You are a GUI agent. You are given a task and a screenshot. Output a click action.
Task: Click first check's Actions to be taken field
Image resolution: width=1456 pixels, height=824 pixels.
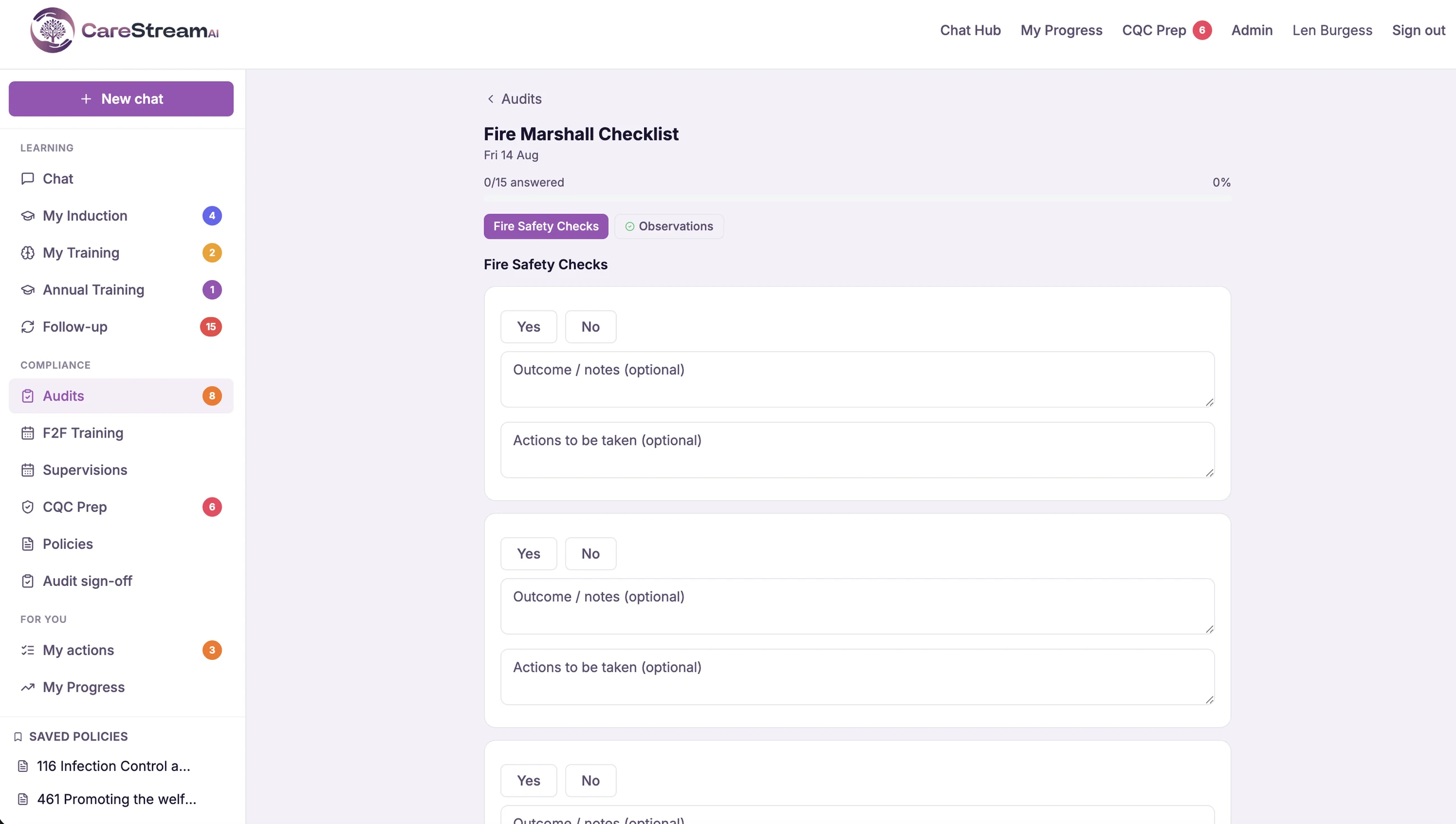click(x=857, y=450)
